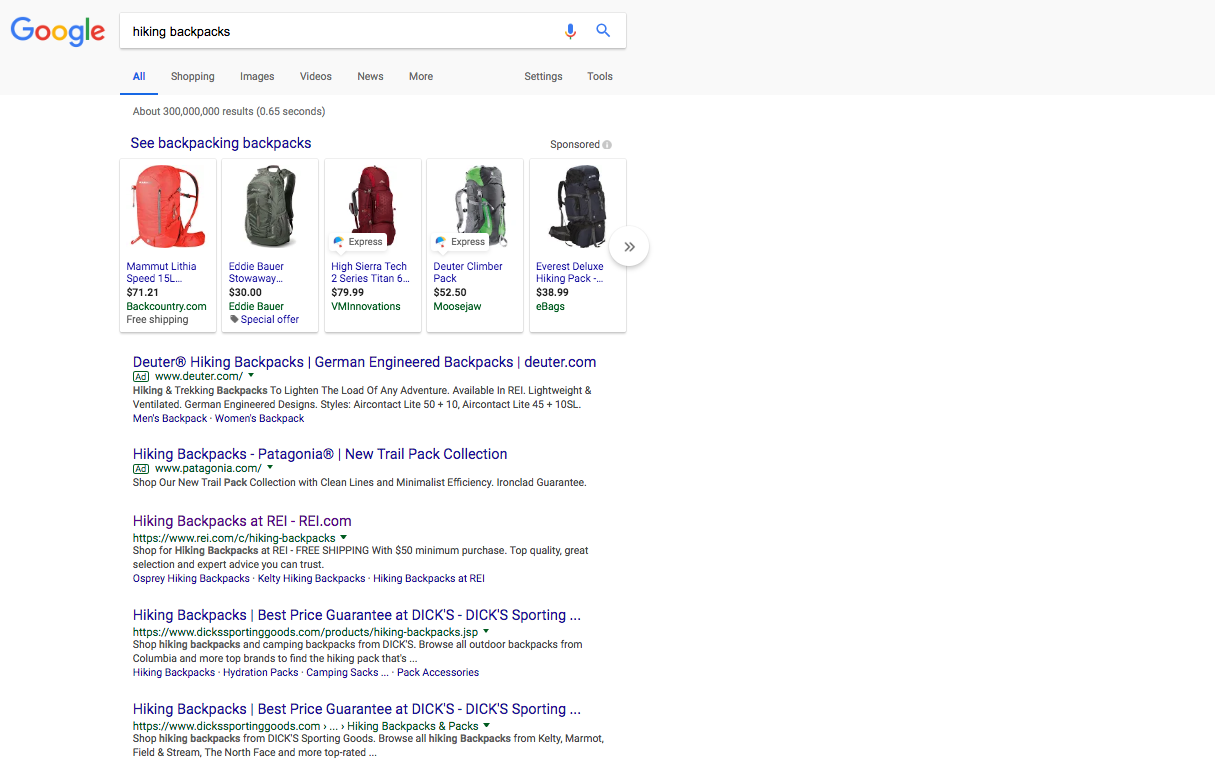Click eBags seller name
The height and width of the screenshot is (775, 1215).
(550, 306)
